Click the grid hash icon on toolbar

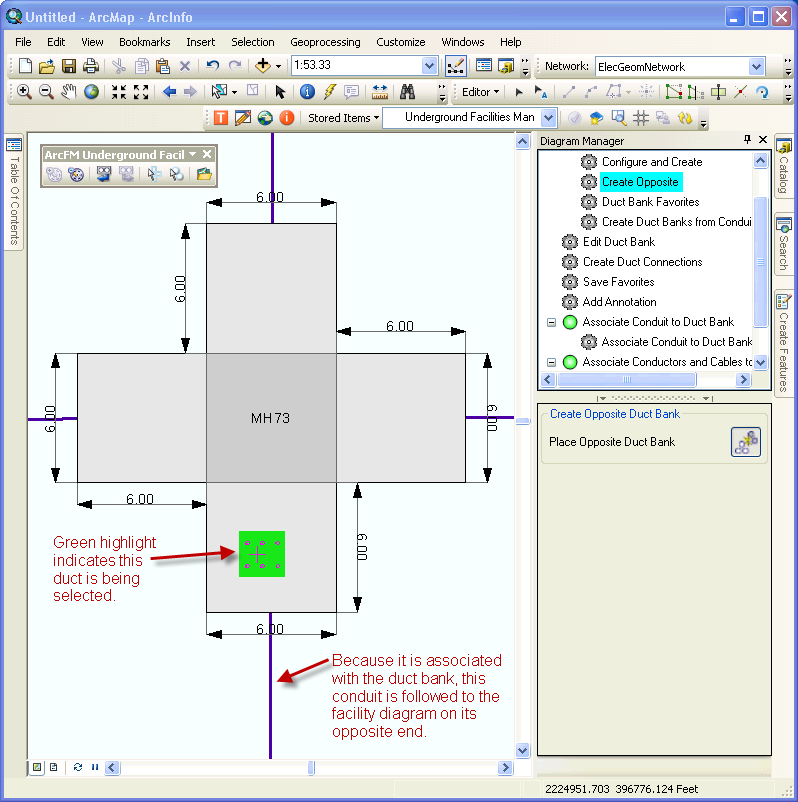pyautogui.click(x=640, y=118)
